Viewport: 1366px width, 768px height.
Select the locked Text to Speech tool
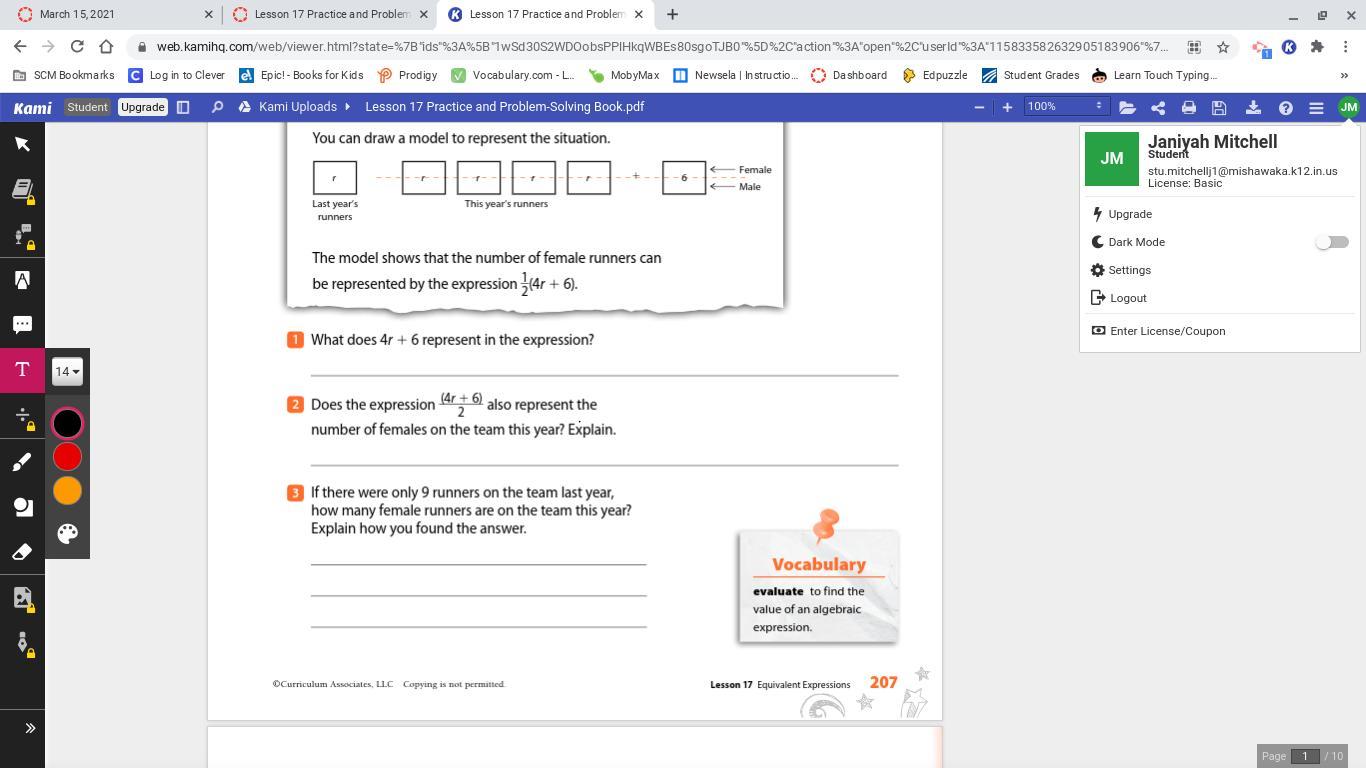(22, 235)
